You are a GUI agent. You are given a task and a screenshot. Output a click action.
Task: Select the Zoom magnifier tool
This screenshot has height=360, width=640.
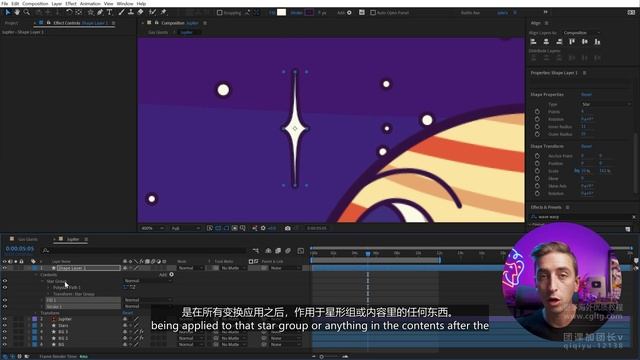coord(27,13)
